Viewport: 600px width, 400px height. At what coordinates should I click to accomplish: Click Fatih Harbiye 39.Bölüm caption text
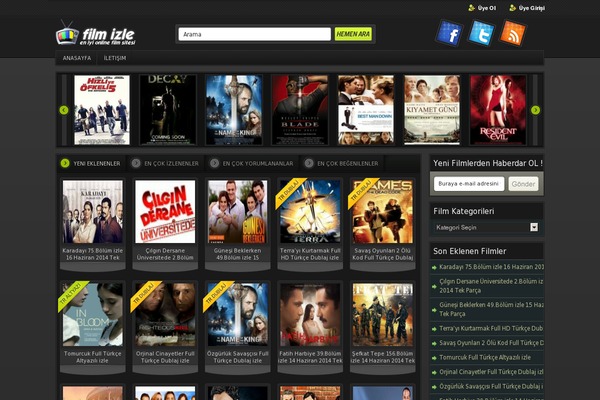pos(310,357)
